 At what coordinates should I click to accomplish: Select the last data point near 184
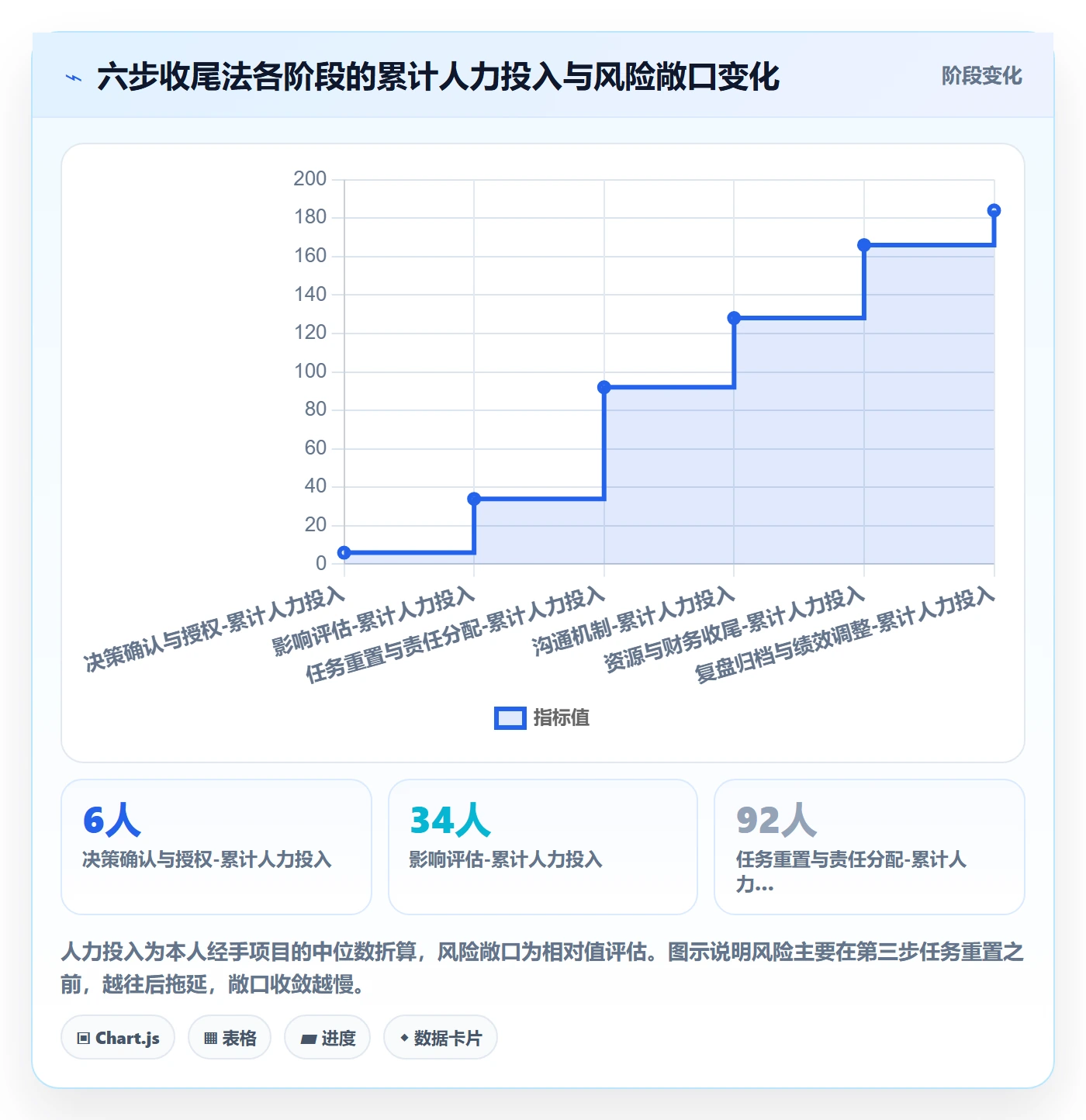click(994, 210)
